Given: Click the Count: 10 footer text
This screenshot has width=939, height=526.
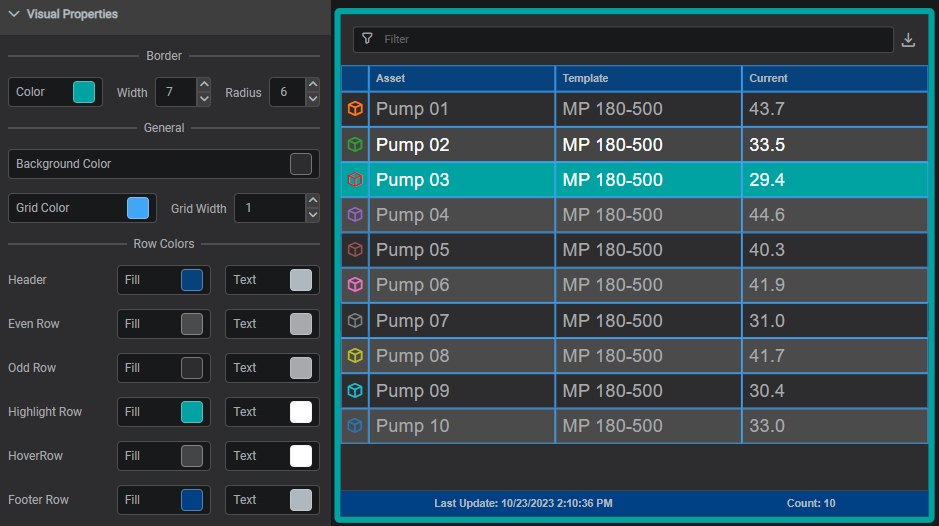Looking at the screenshot, I should [x=811, y=503].
